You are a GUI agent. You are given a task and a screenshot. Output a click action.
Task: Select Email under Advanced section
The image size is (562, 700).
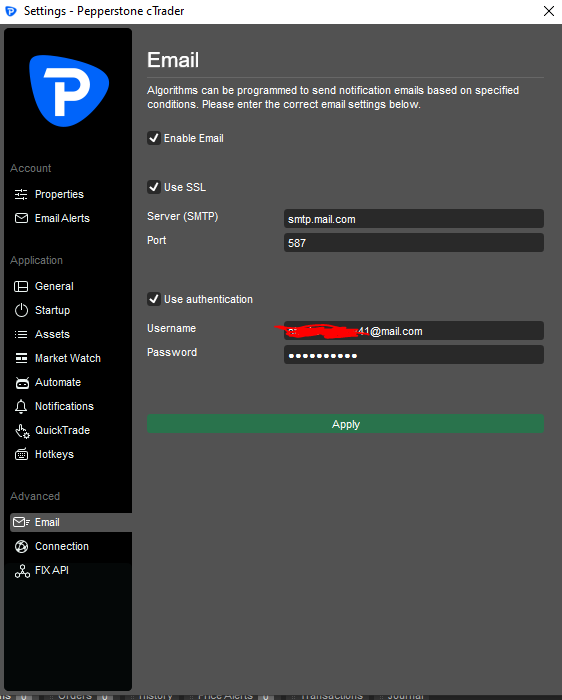click(x=71, y=522)
